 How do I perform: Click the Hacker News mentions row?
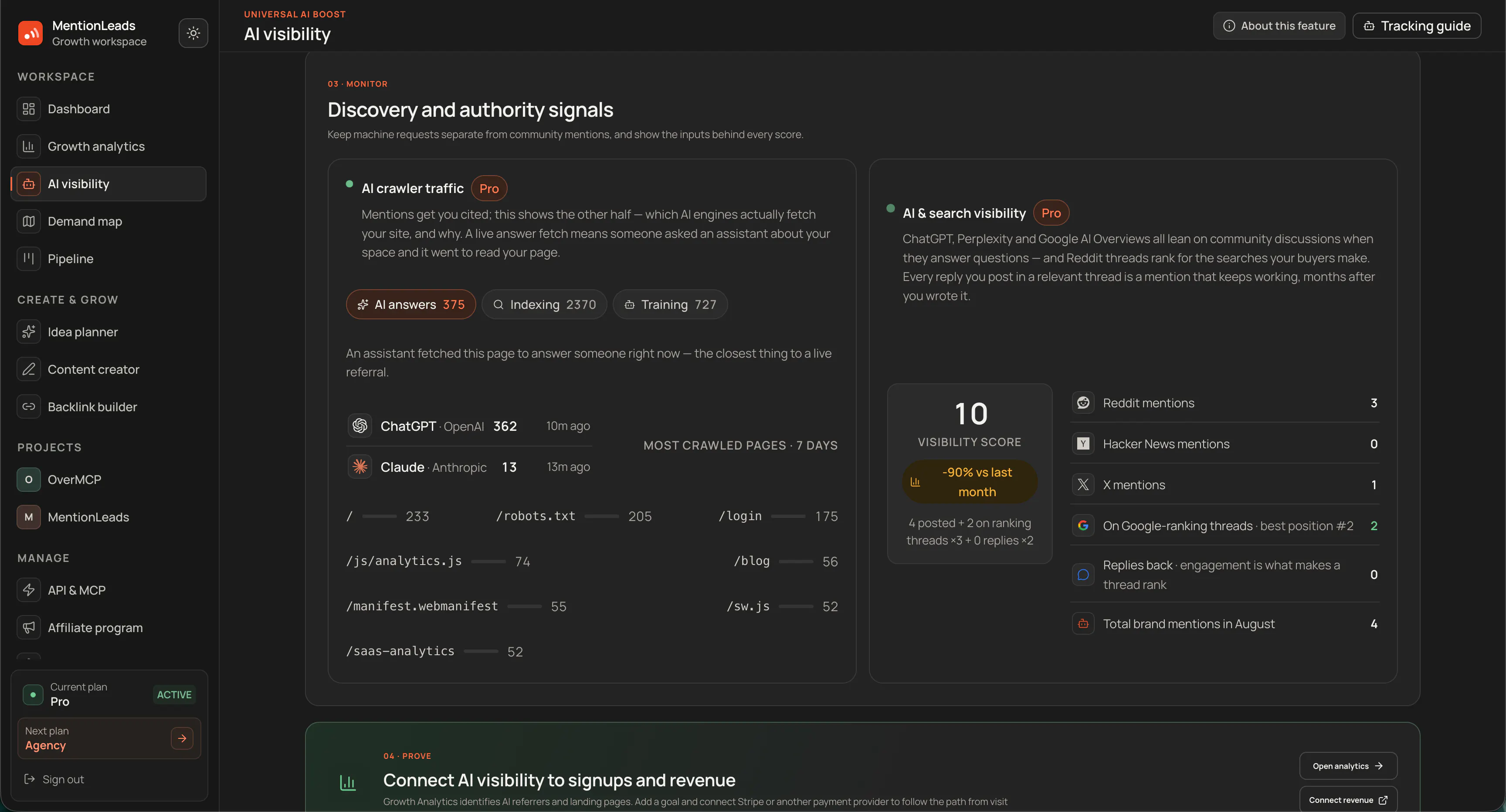point(1225,444)
